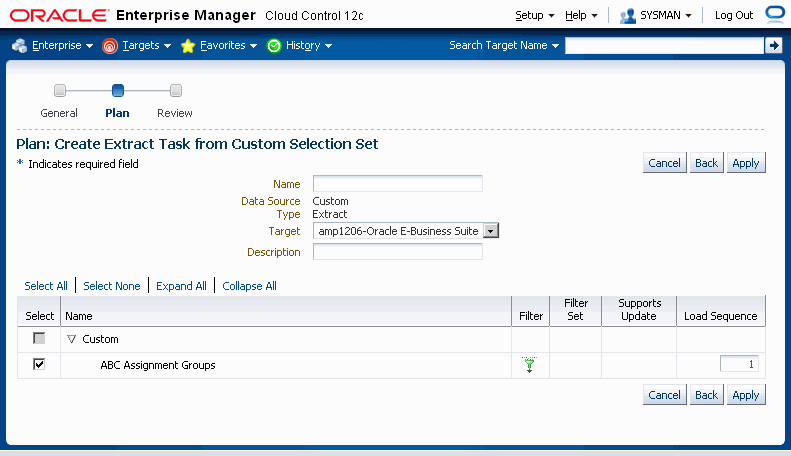Click the Select All link
Screen dimensions: 791x456
point(46,286)
